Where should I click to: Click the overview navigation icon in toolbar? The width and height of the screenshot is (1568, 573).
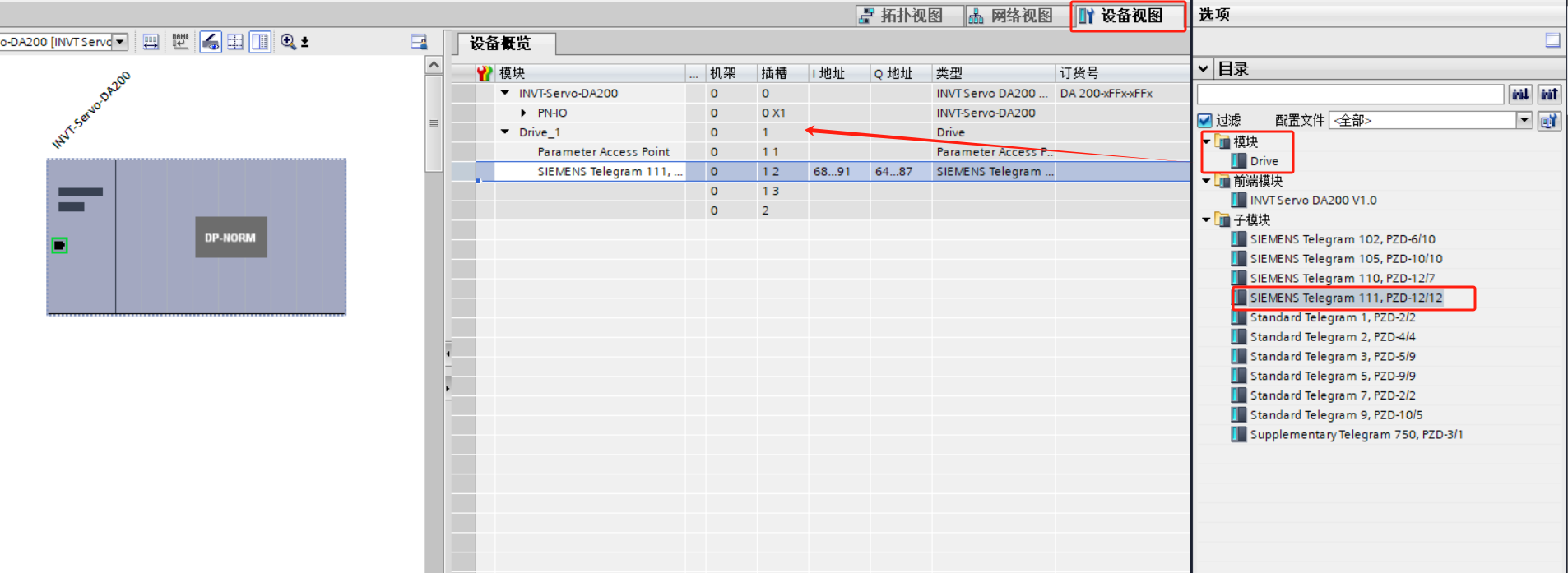pos(419,42)
